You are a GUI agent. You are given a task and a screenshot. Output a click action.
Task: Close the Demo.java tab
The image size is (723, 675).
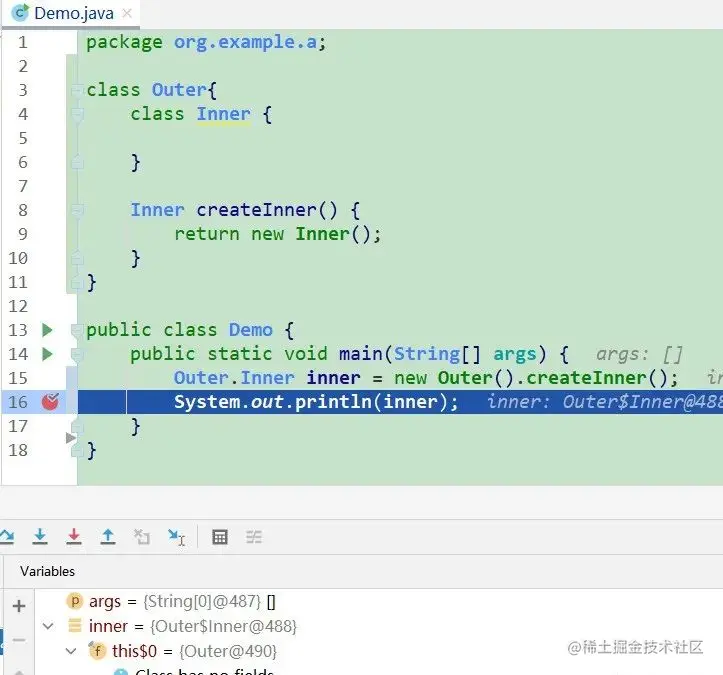click(127, 13)
